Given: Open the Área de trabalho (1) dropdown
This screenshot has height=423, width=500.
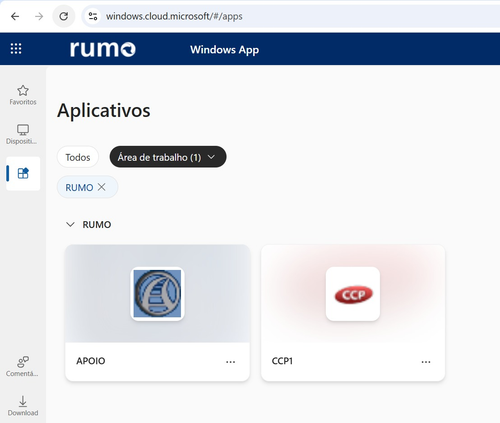Looking at the screenshot, I should pyautogui.click(x=168, y=157).
